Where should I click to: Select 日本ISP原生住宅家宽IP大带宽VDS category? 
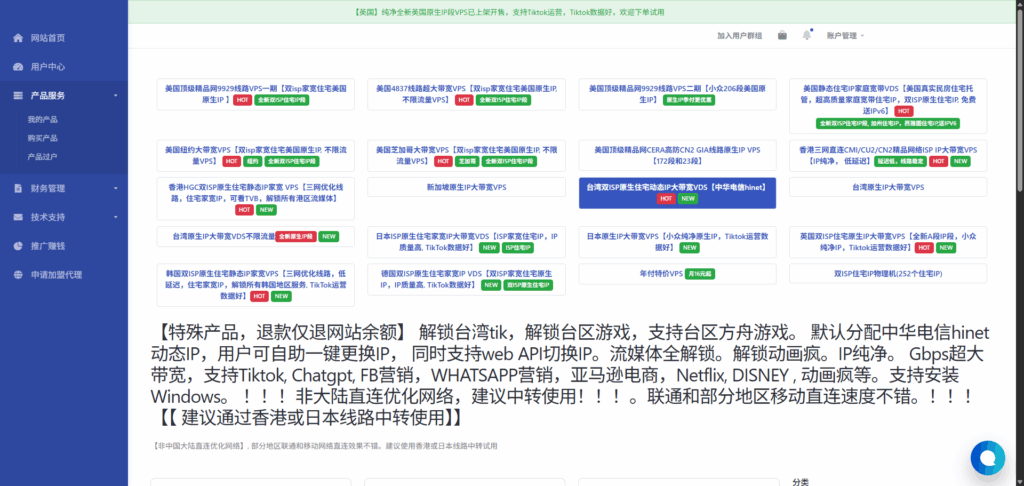(466, 242)
